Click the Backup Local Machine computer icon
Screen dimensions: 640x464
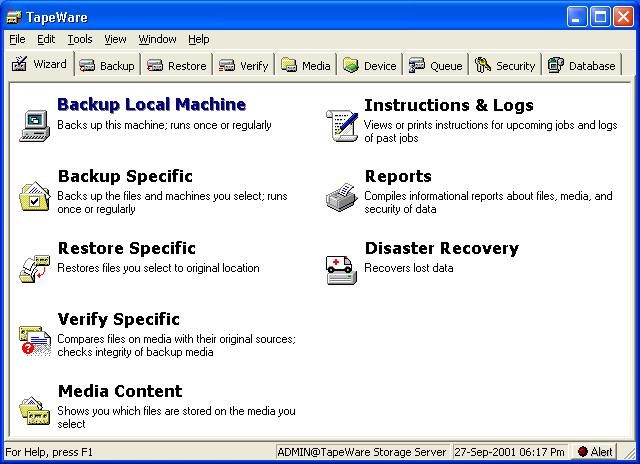point(35,125)
